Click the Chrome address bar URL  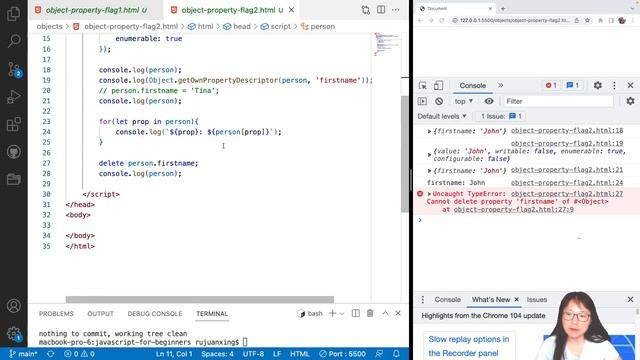515,20
